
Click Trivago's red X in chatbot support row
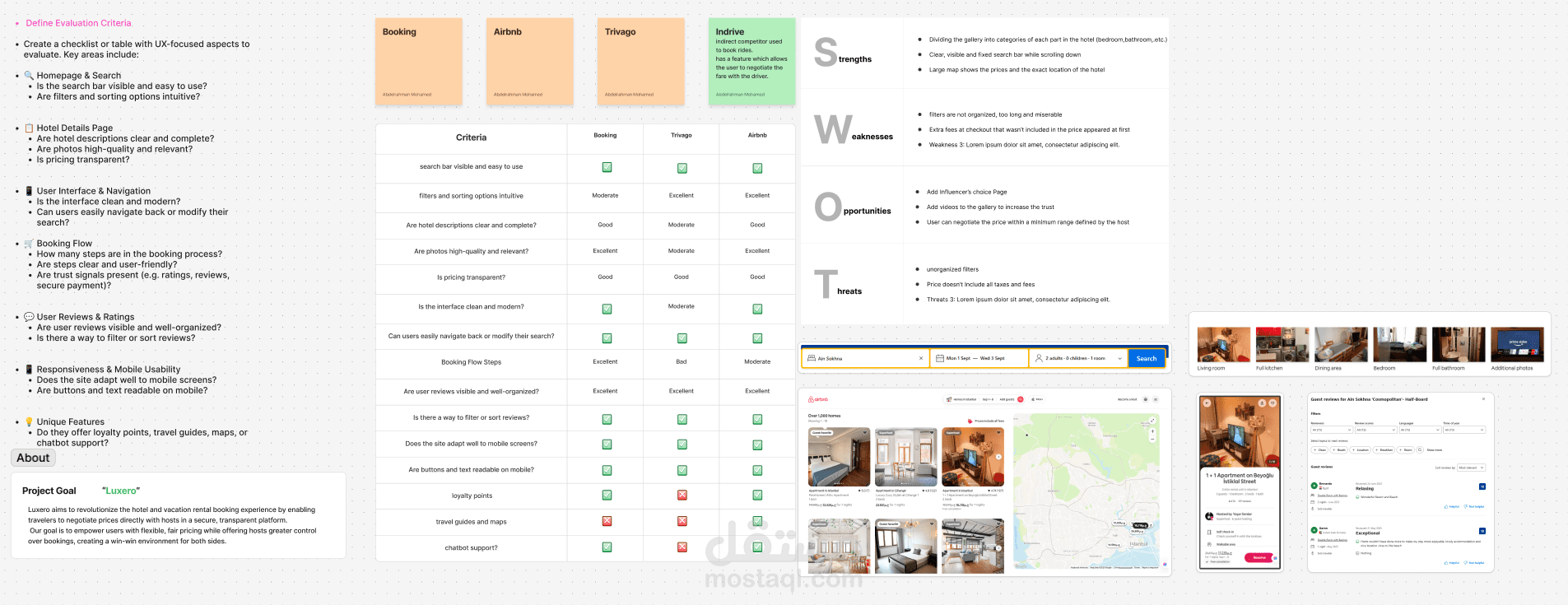click(682, 547)
